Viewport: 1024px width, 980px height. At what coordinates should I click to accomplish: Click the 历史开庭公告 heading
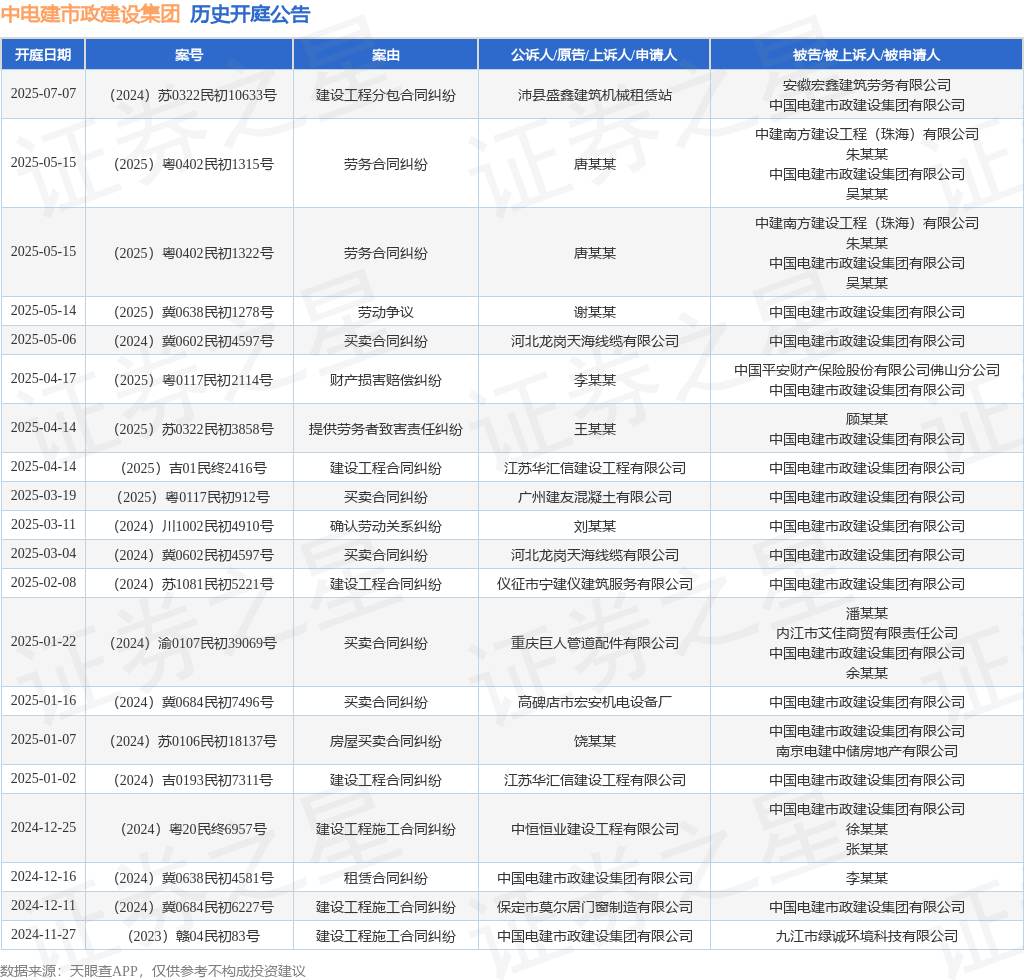coord(250,14)
